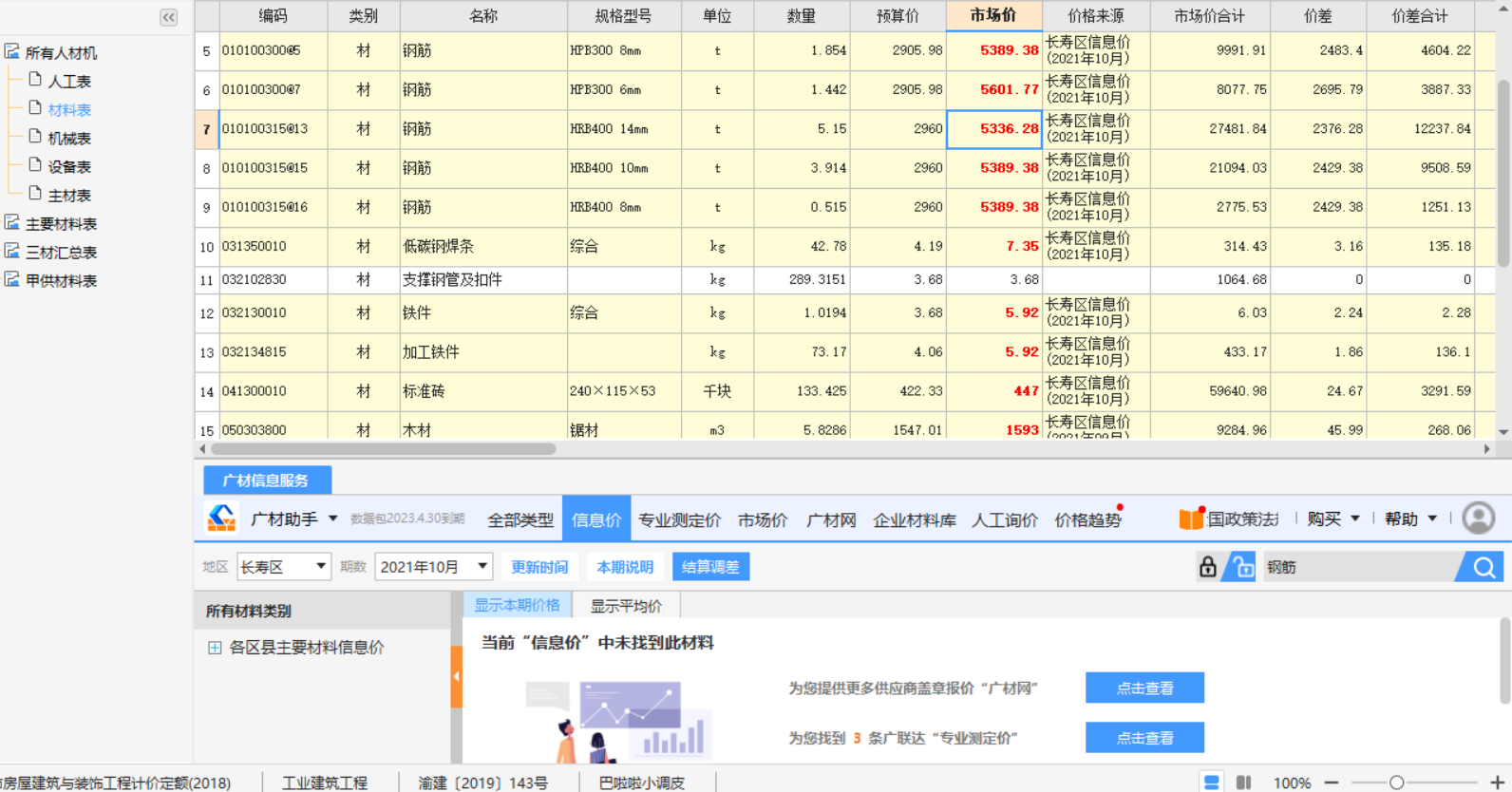The height and width of the screenshot is (792, 1512).
Task: Click 价格来源 column header
Action: pyautogui.click(x=1096, y=16)
